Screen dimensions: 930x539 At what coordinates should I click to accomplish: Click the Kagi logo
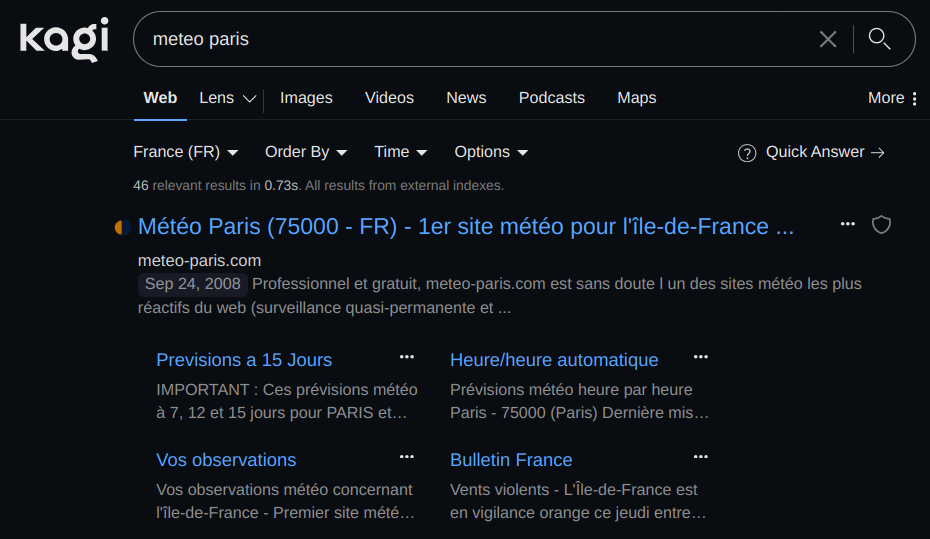(64, 40)
